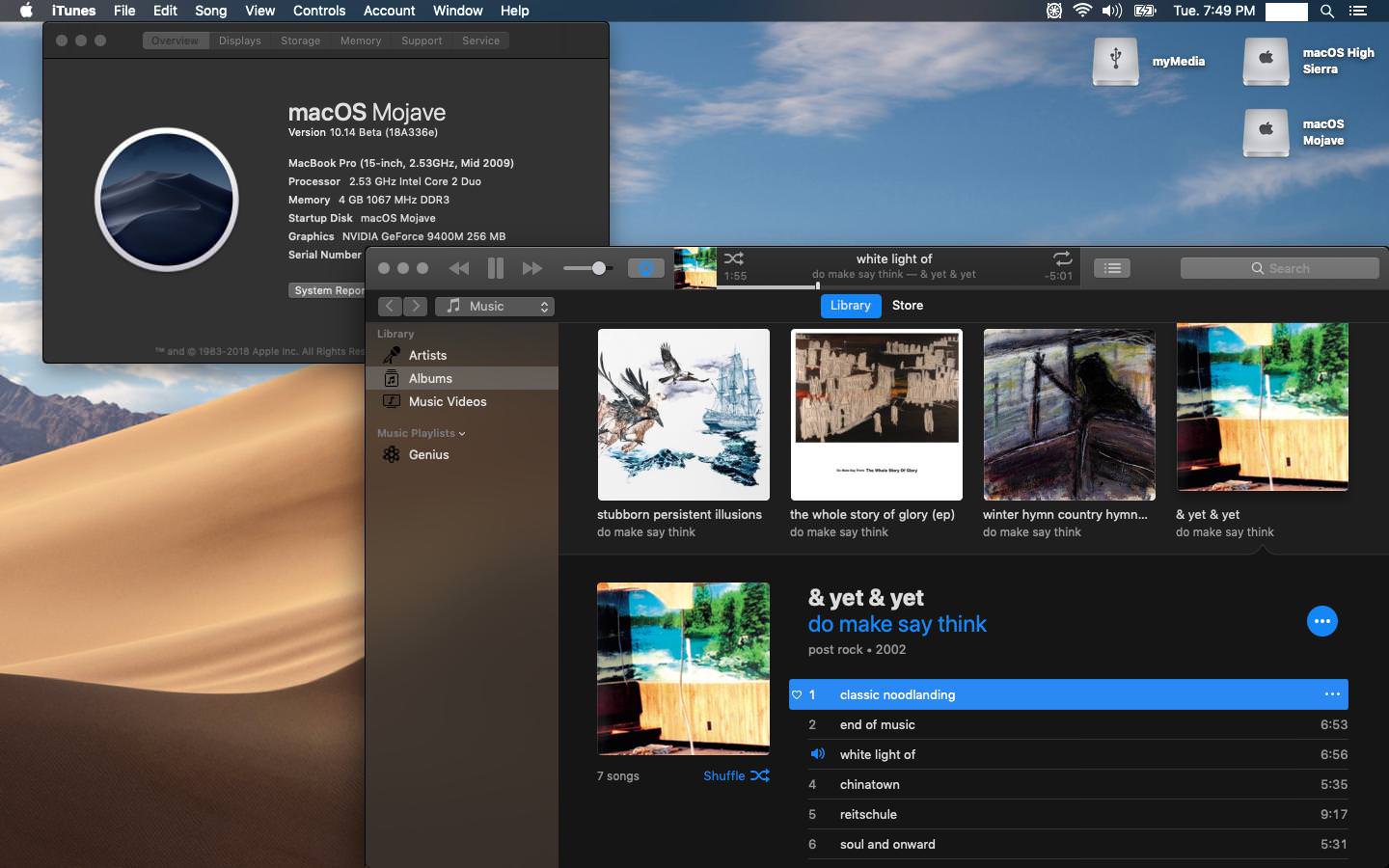This screenshot has height=868, width=1389.
Task: Select the track soul and onward
Action: [x=1069, y=844]
